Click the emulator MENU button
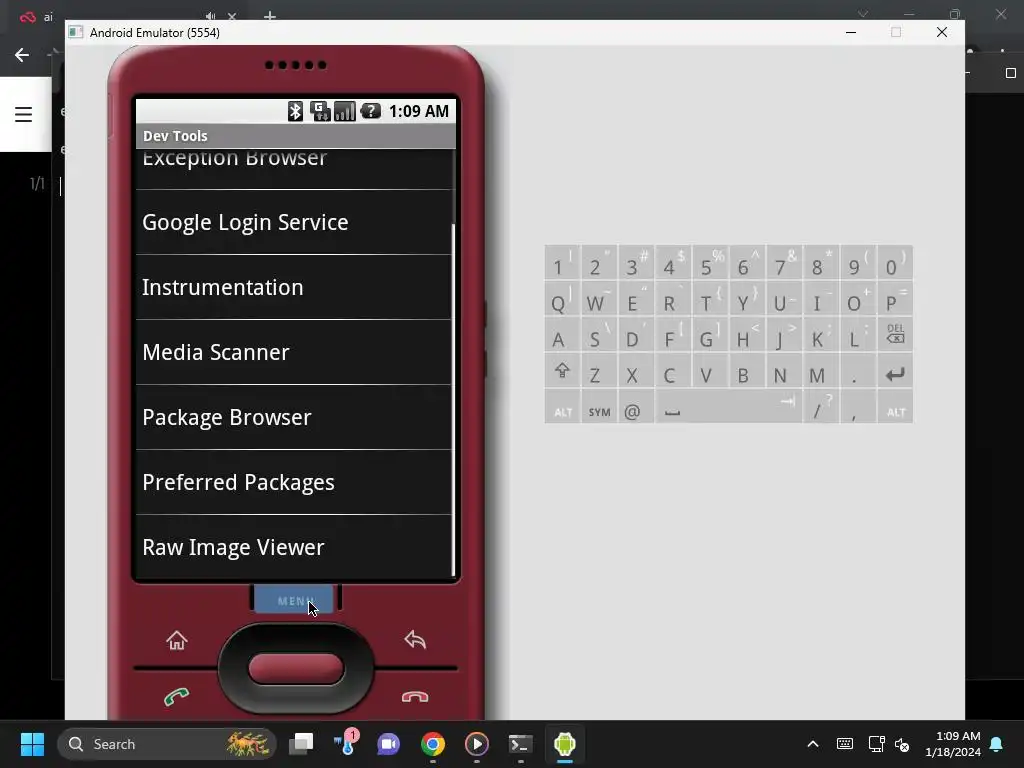 (x=295, y=600)
